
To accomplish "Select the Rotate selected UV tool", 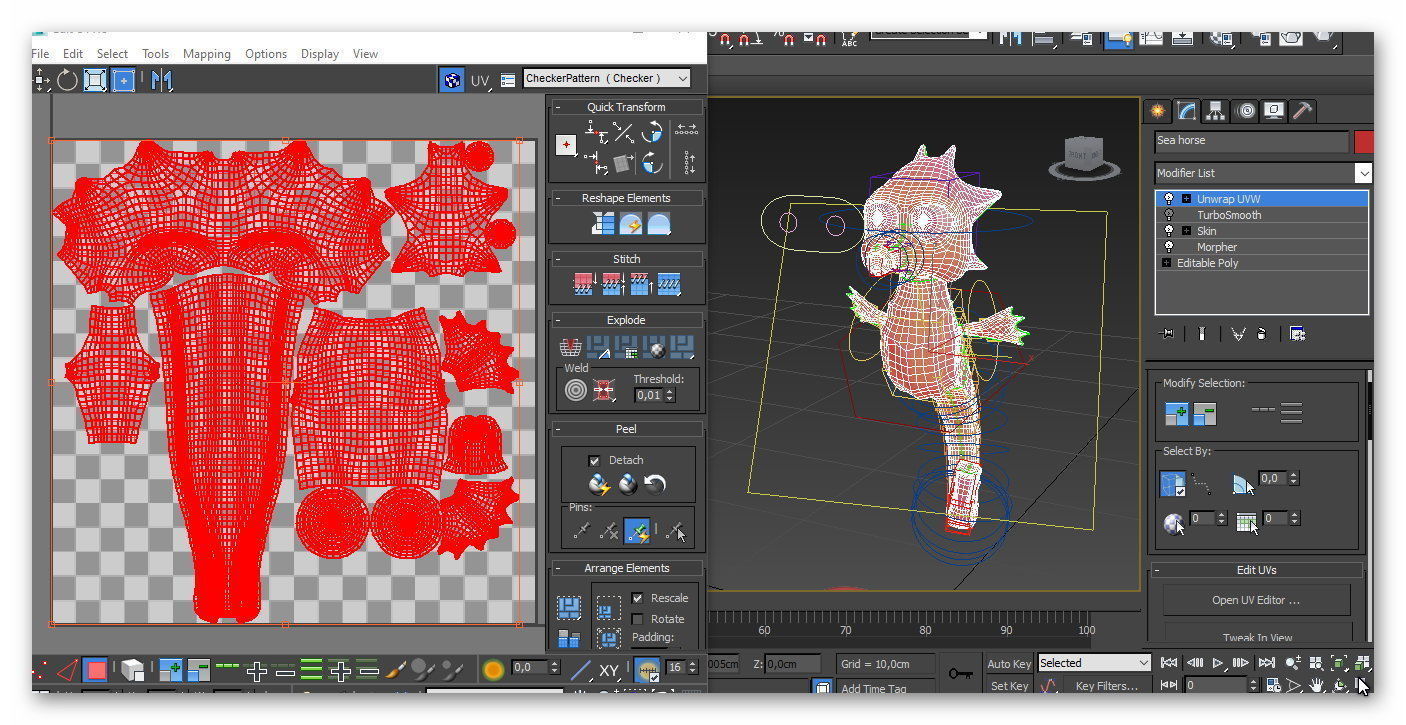I will point(67,80).
